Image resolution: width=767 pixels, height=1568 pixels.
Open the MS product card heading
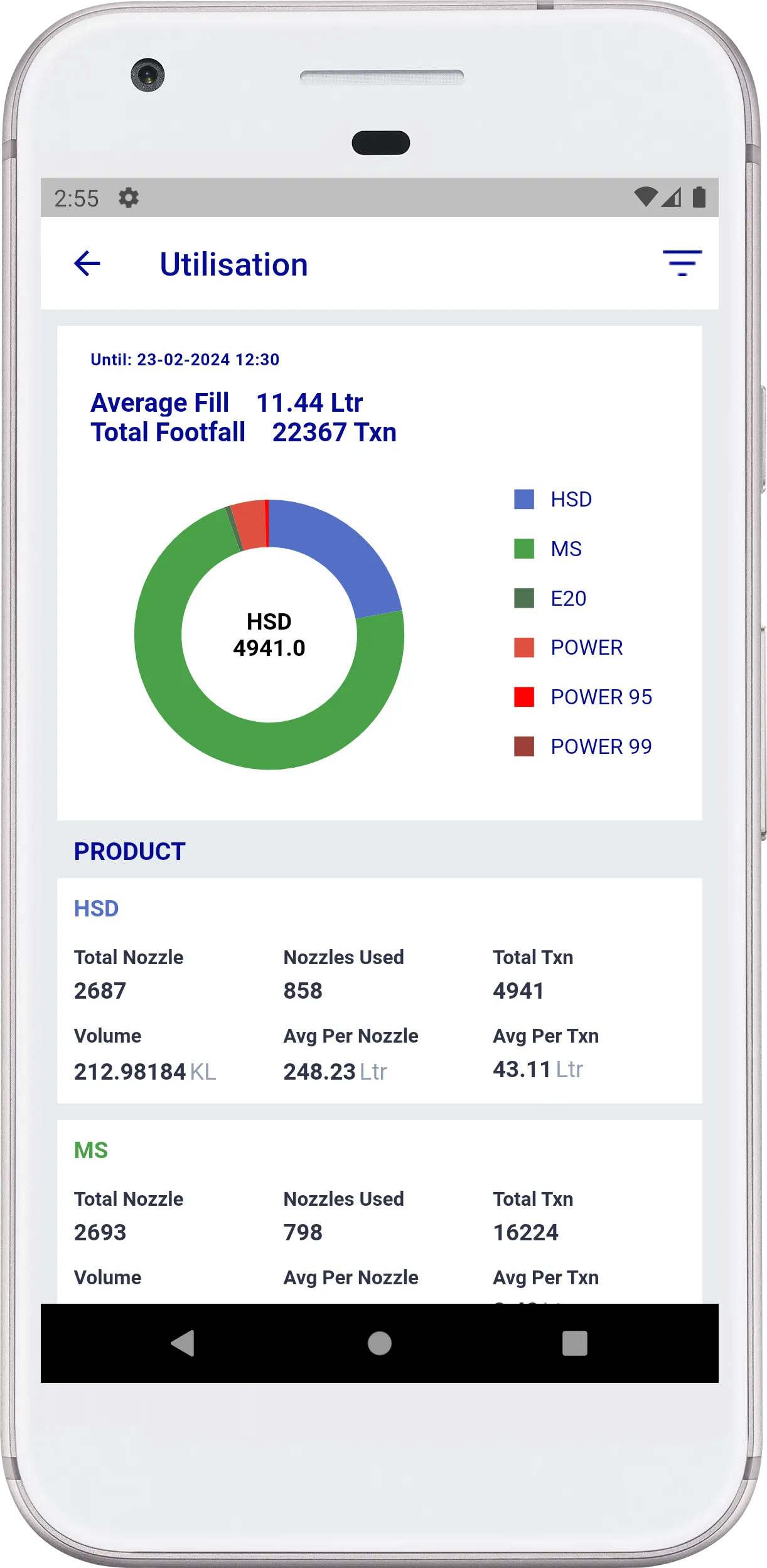pyautogui.click(x=91, y=1150)
